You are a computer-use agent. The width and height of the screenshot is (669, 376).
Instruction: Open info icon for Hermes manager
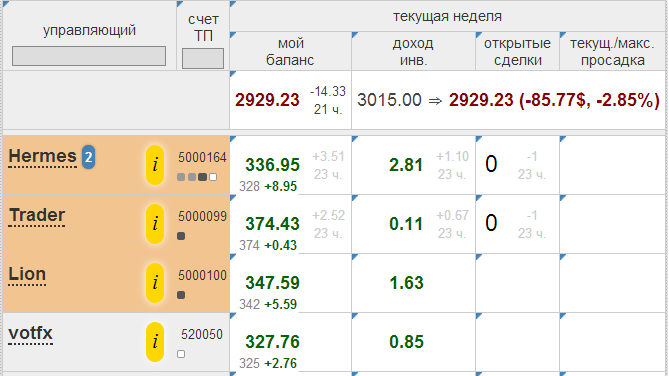(x=155, y=165)
